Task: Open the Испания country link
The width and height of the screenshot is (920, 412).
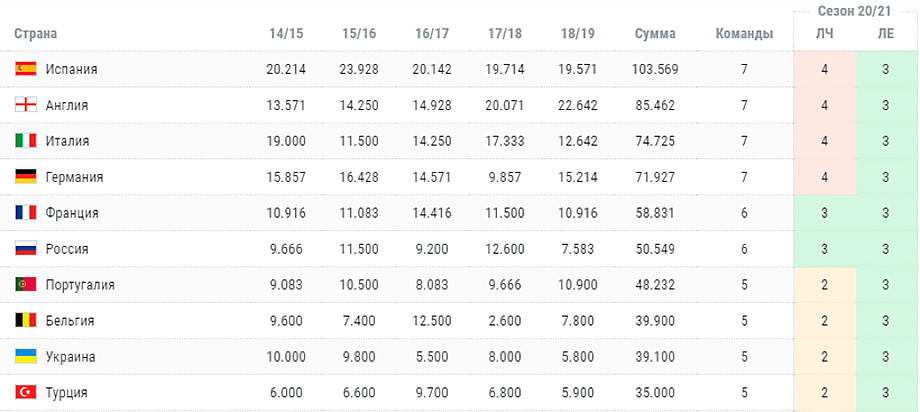Action: click(x=72, y=69)
